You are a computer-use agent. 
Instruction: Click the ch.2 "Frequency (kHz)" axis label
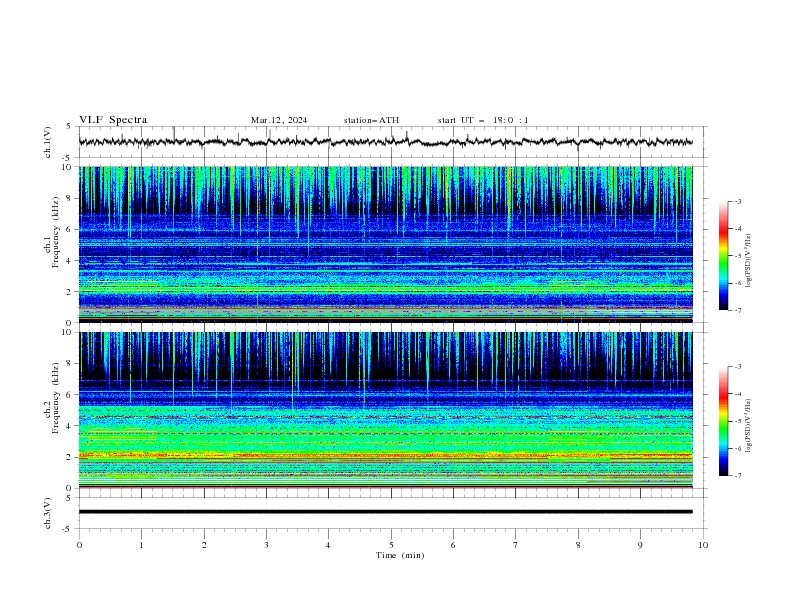click(55, 398)
